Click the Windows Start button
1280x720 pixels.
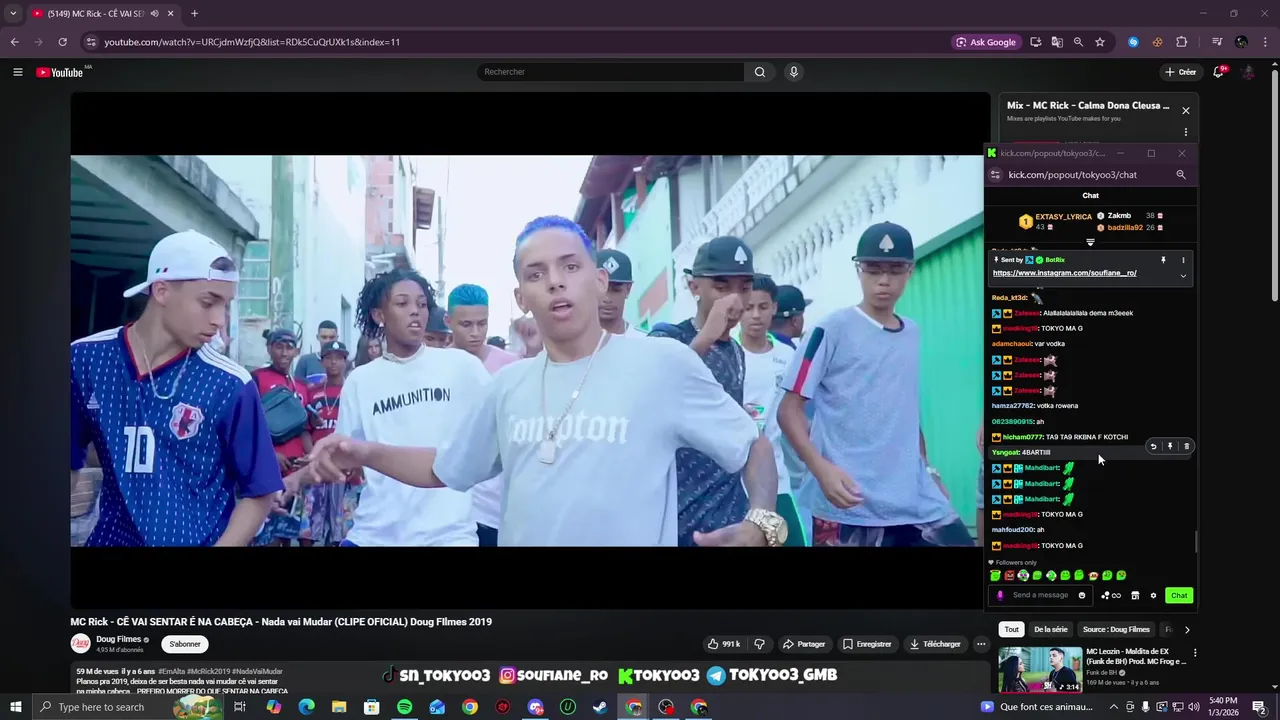(15, 707)
